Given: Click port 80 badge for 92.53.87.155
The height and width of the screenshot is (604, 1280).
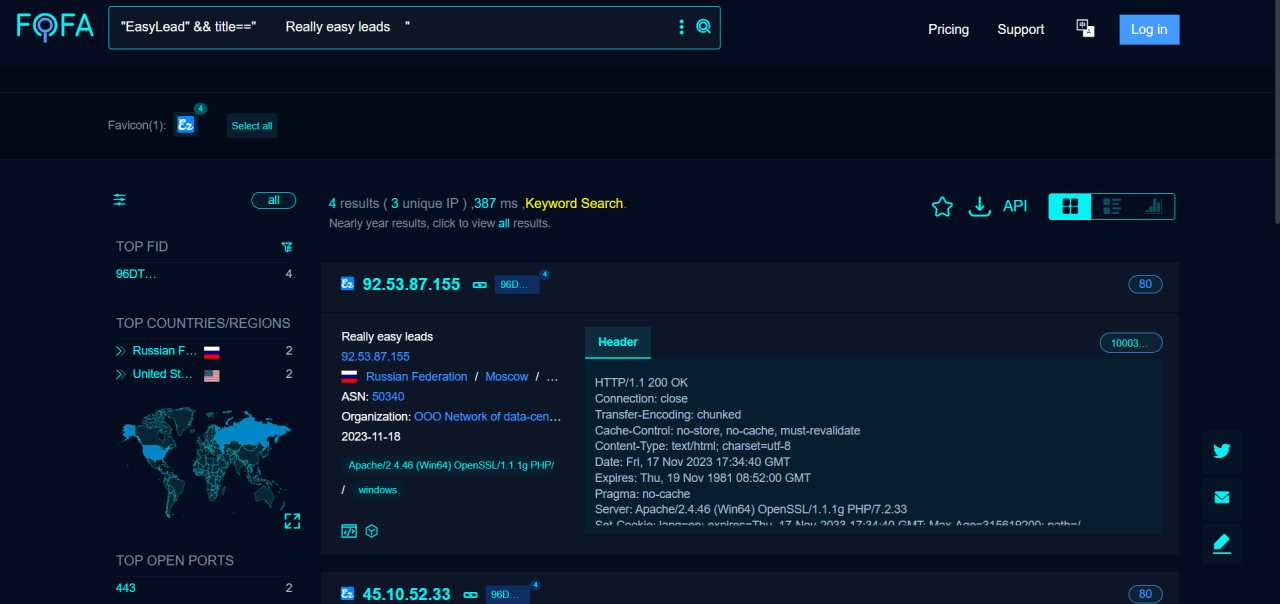Looking at the screenshot, I should click(x=1145, y=284).
